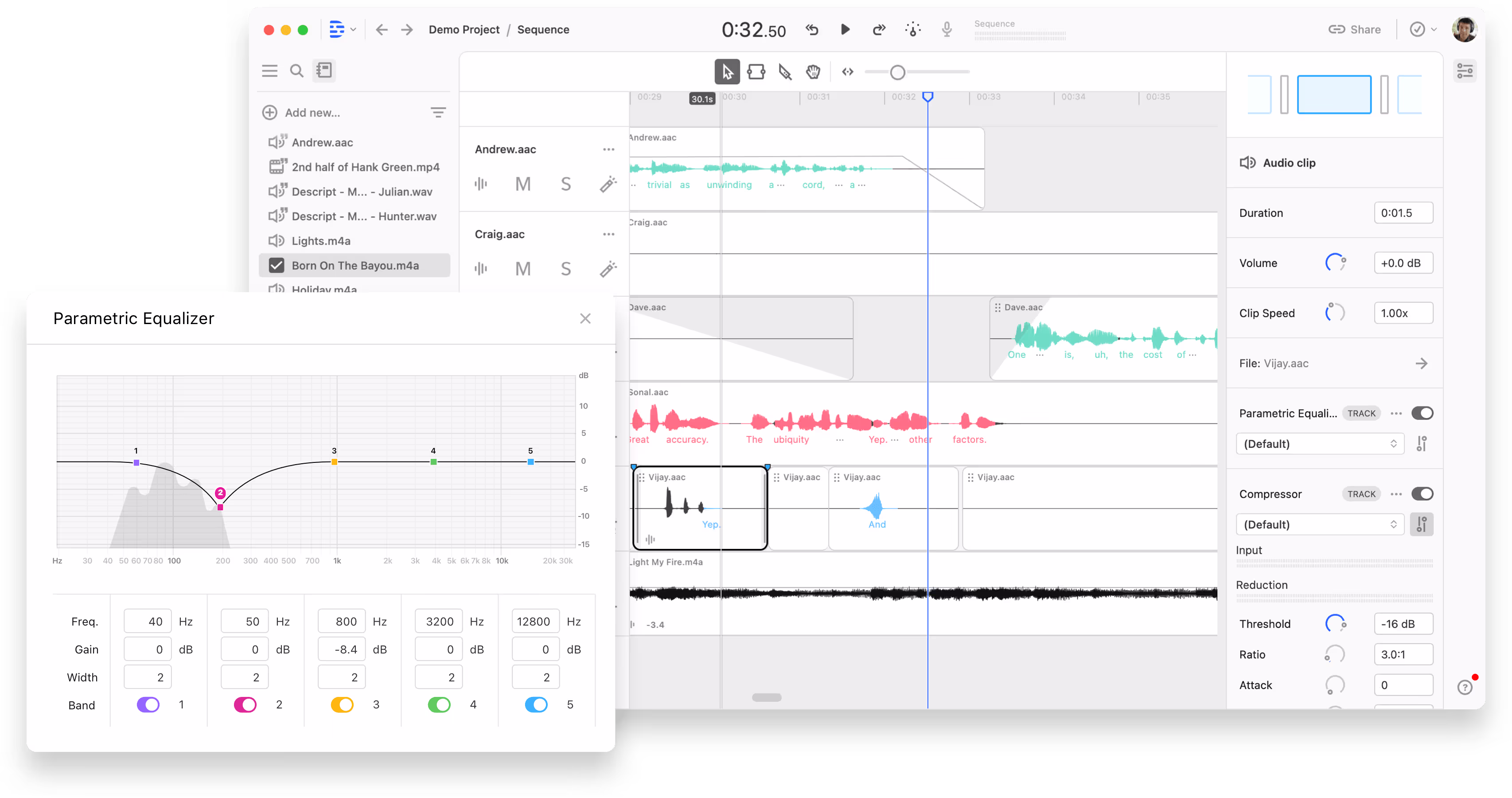Image resolution: width=1512 pixels, height=798 pixels.
Task: Close the Parametric Equalizer window
Action: coord(585,318)
